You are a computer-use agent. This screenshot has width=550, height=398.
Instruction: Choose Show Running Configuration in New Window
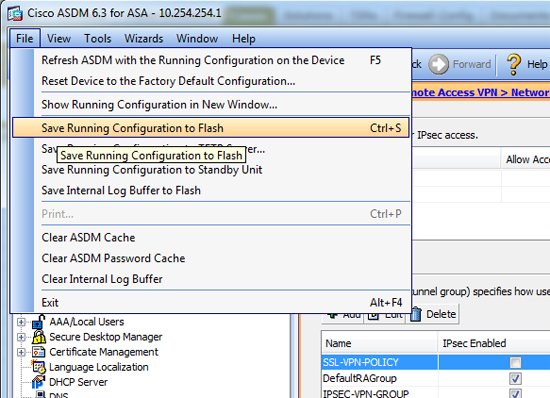[x=211, y=104]
